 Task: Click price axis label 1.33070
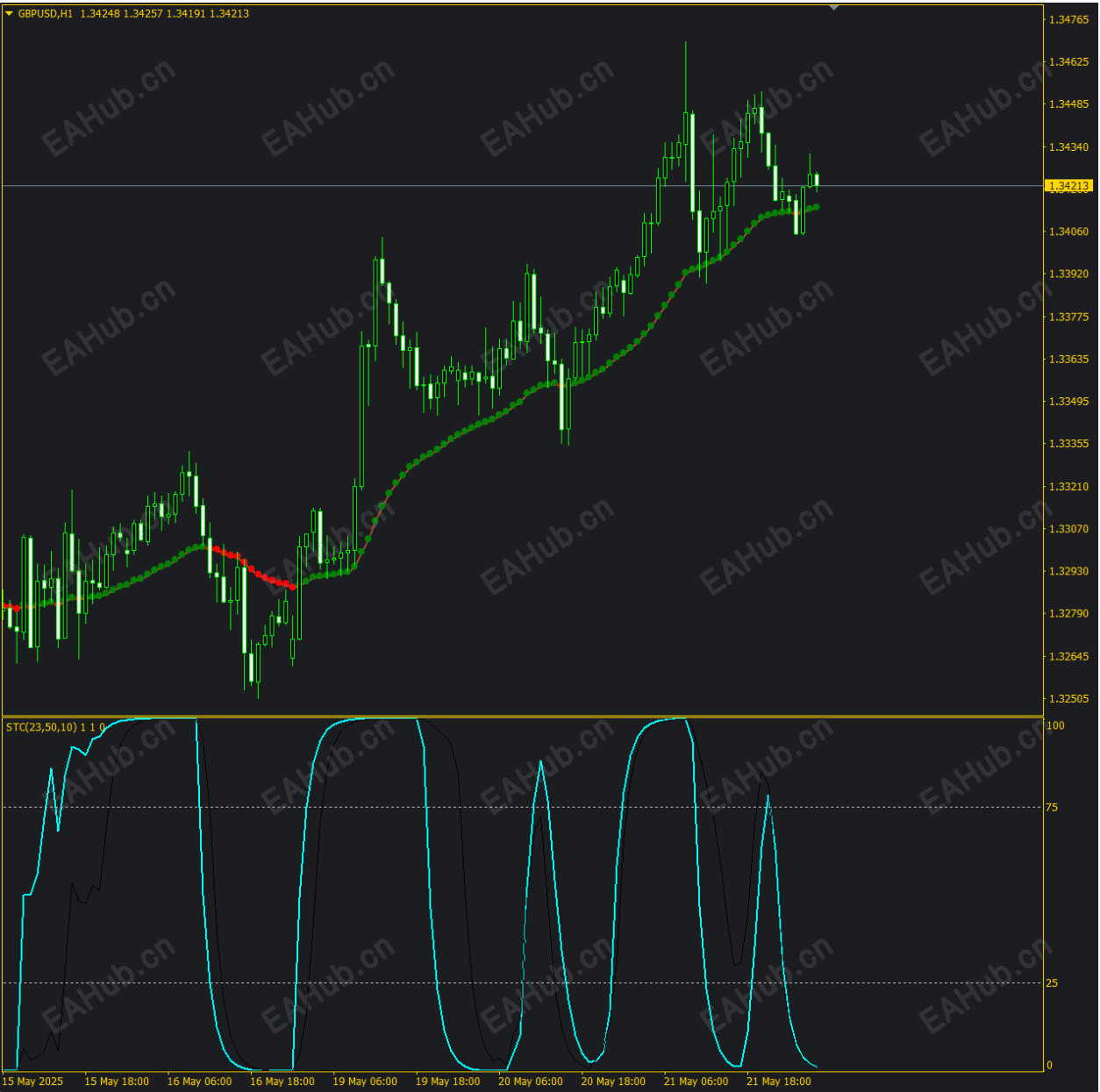(x=1068, y=529)
